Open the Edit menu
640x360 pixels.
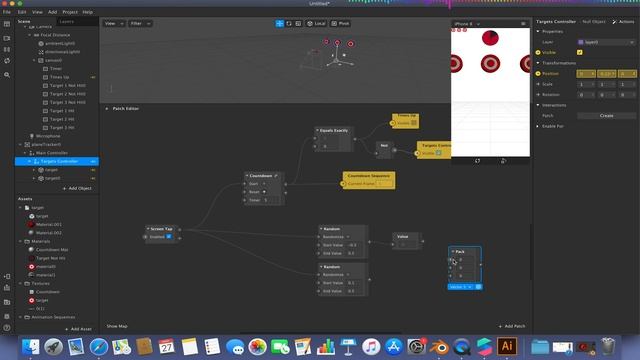click(x=22, y=12)
